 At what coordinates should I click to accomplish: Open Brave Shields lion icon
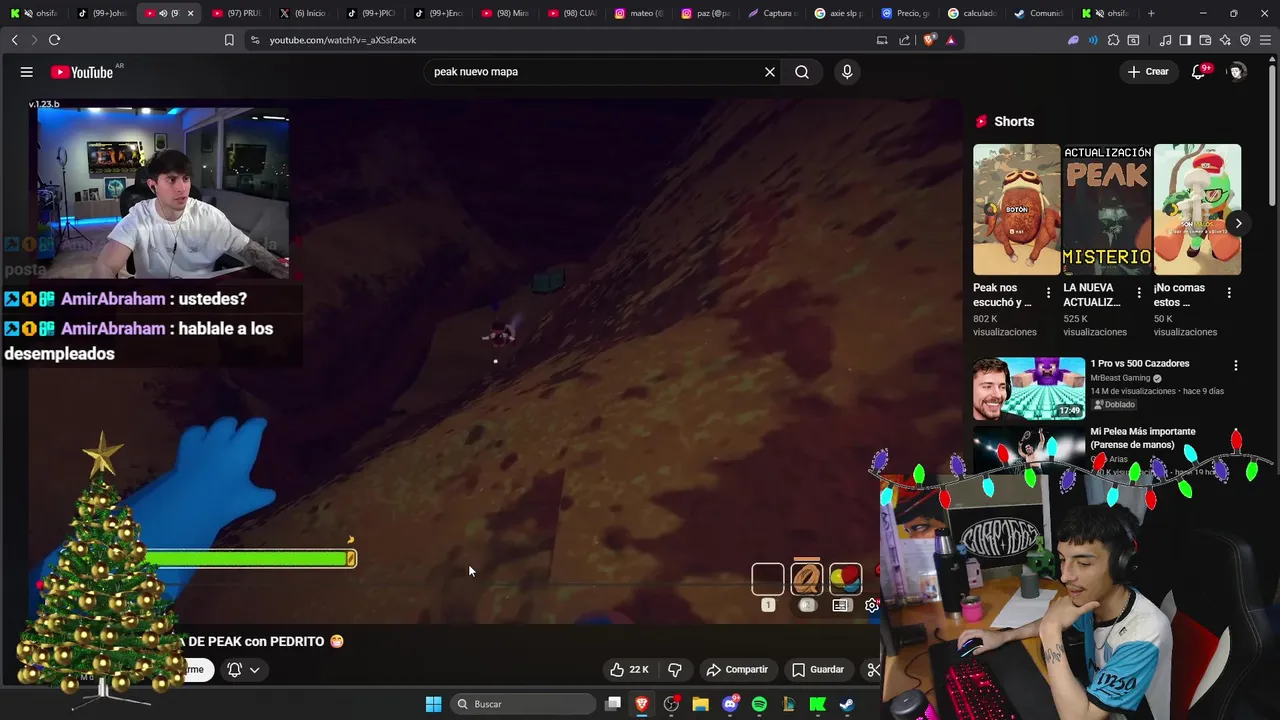coord(930,40)
